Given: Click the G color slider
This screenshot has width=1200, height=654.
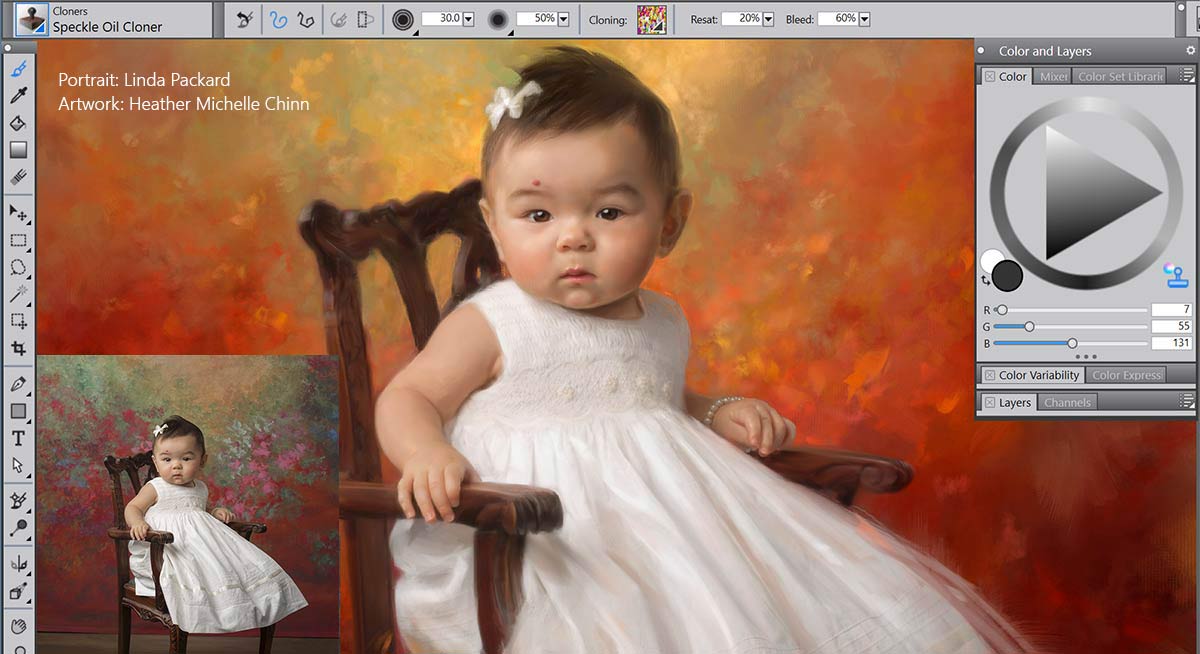Looking at the screenshot, I should [1070, 327].
